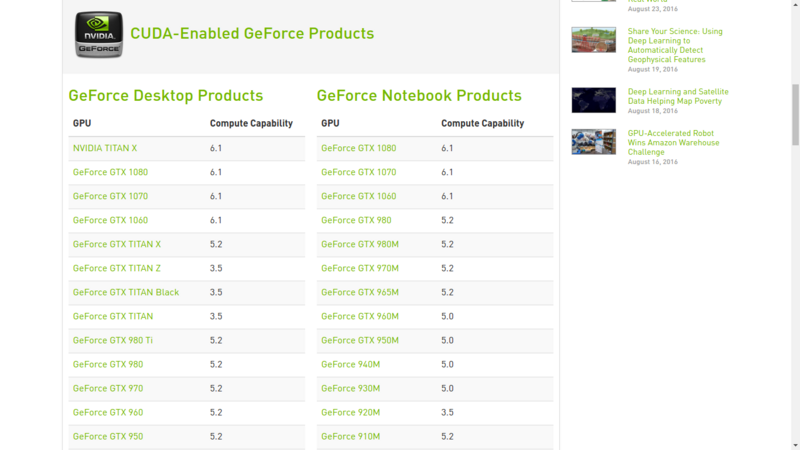The width and height of the screenshot is (800, 450).
Task: Open GeForce GTX TITAN Black link
Action: coord(126,292)
